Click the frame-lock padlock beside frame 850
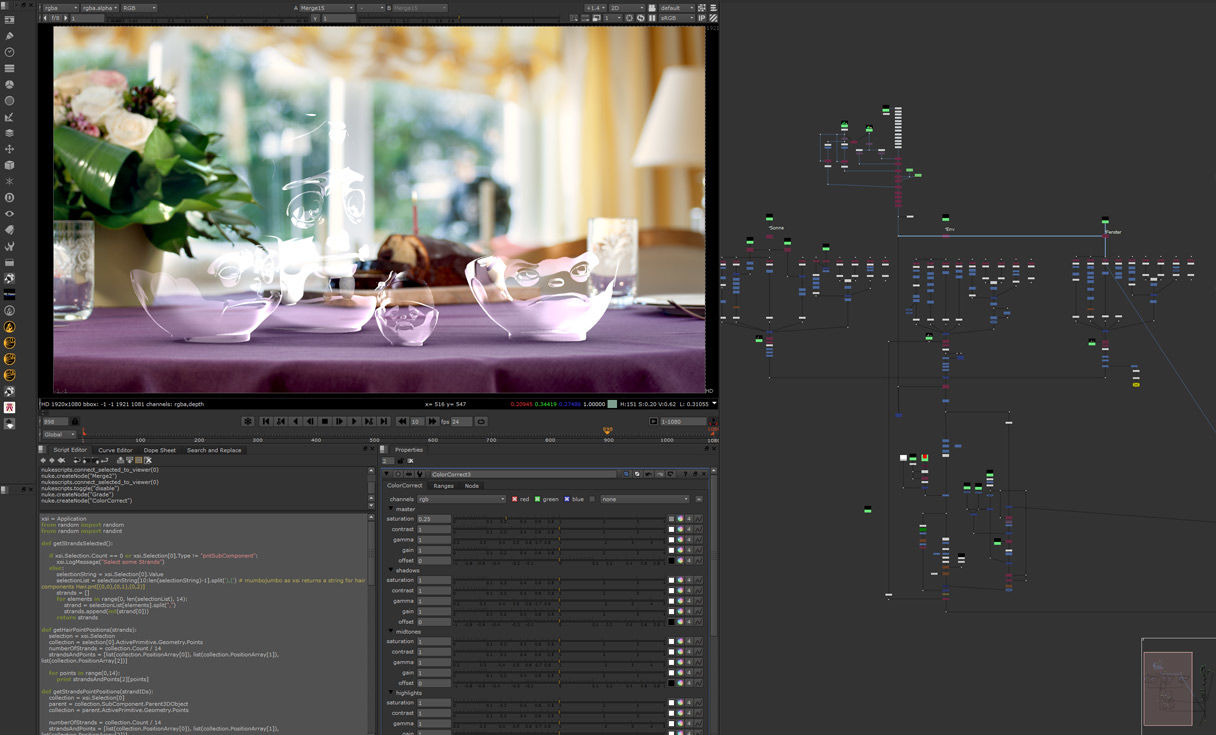Image resolution: width=1216 pixels, height=735 pixels. (75, 421)
